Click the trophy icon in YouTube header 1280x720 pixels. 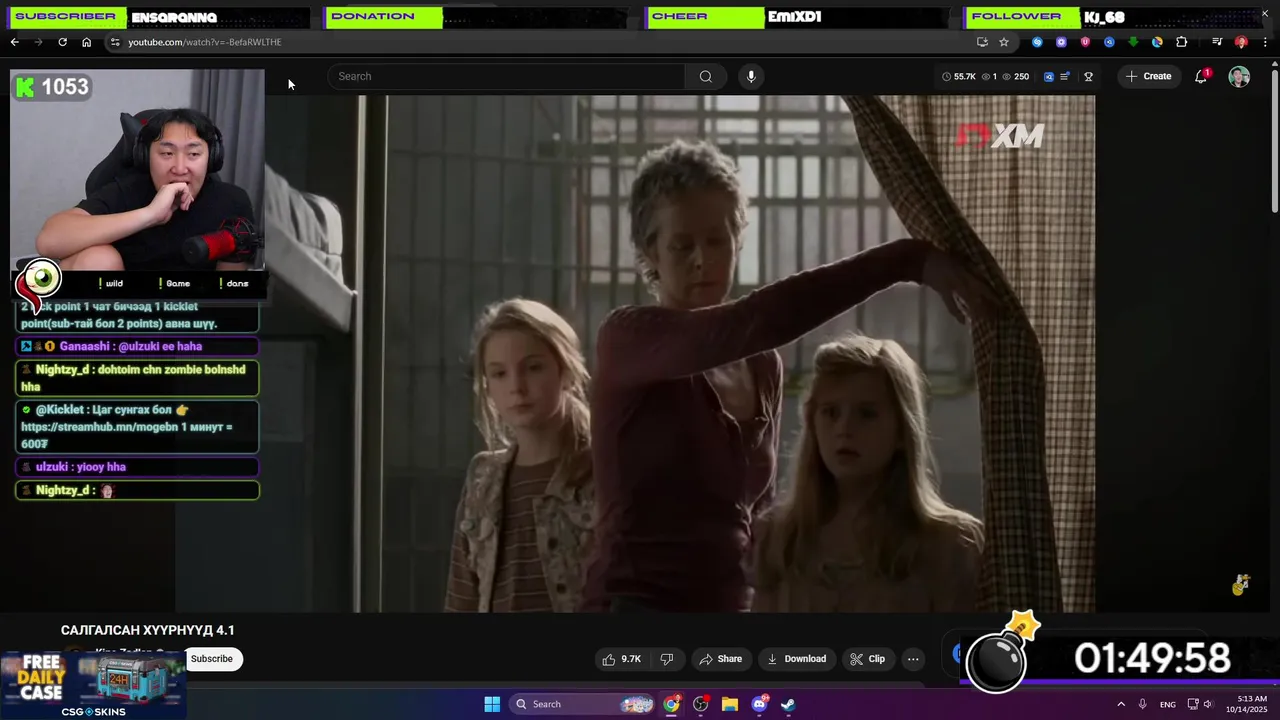click(x=1088, y=76)
